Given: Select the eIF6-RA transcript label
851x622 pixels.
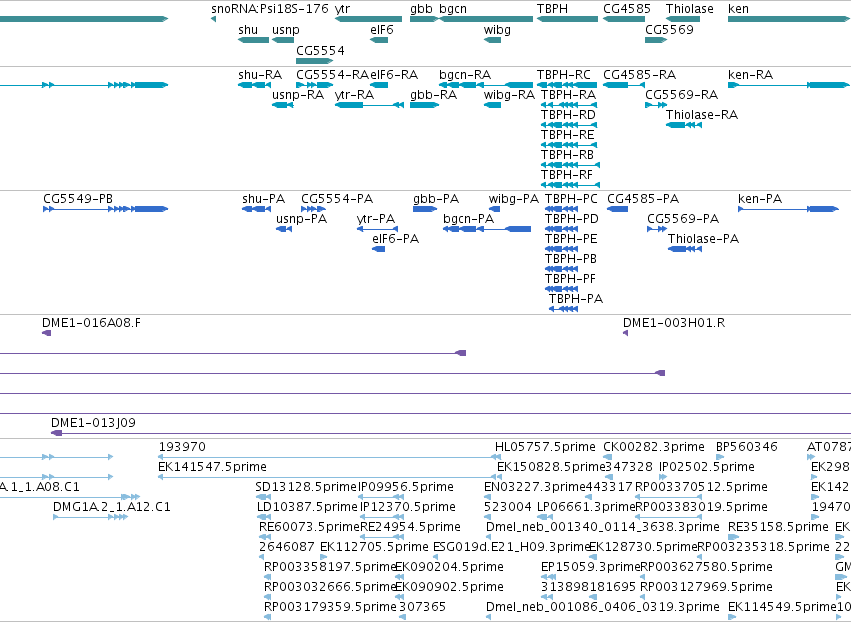Looking at the screenshot, I should (x=393, y=74).
